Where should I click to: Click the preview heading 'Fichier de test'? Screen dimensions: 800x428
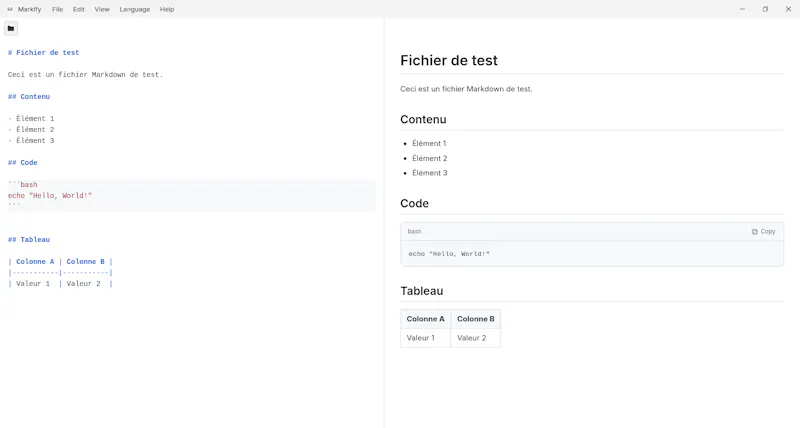(x=448, y=60)
